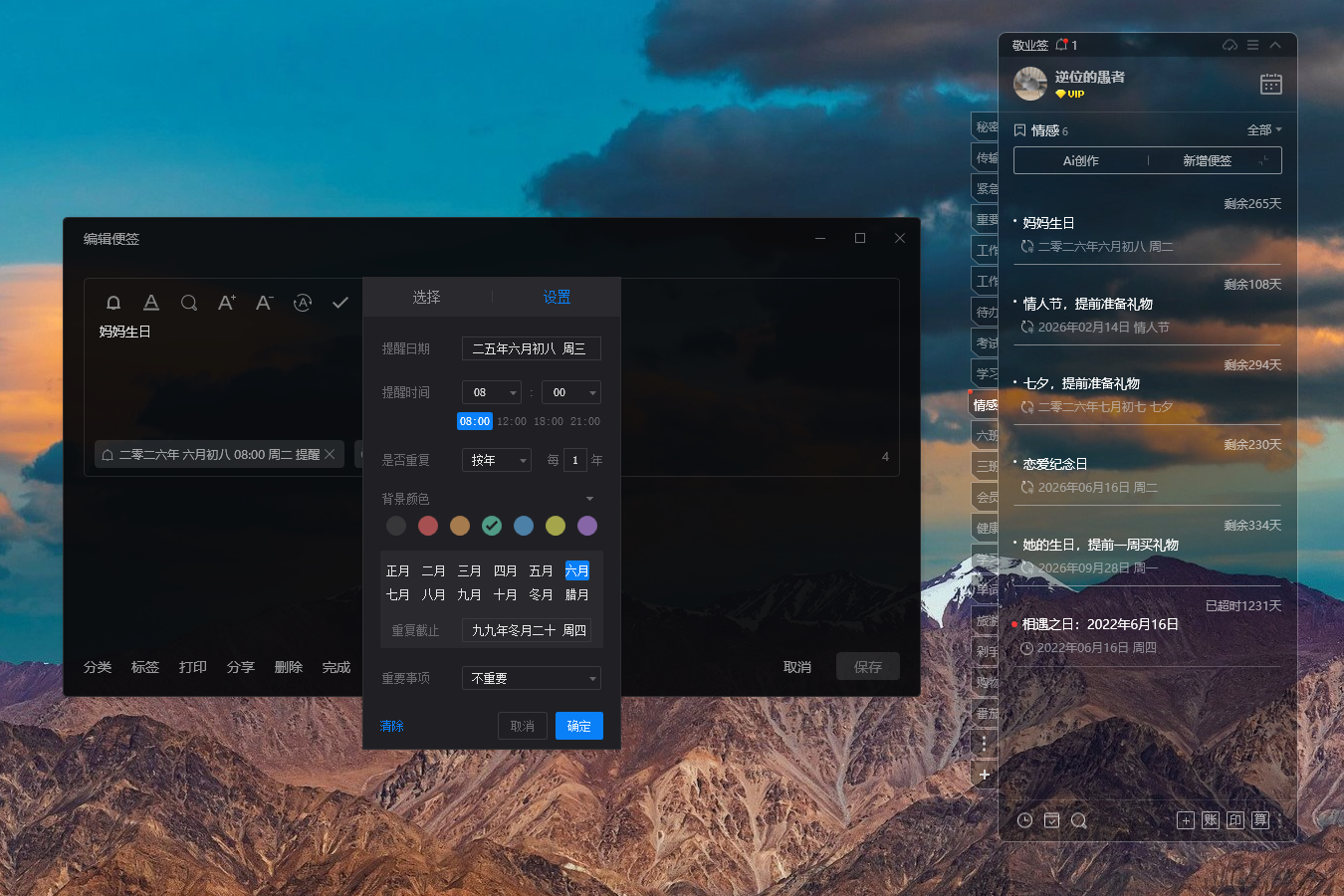
Task: Switch to the 设置 tab
Action: [x=557, y=298]
